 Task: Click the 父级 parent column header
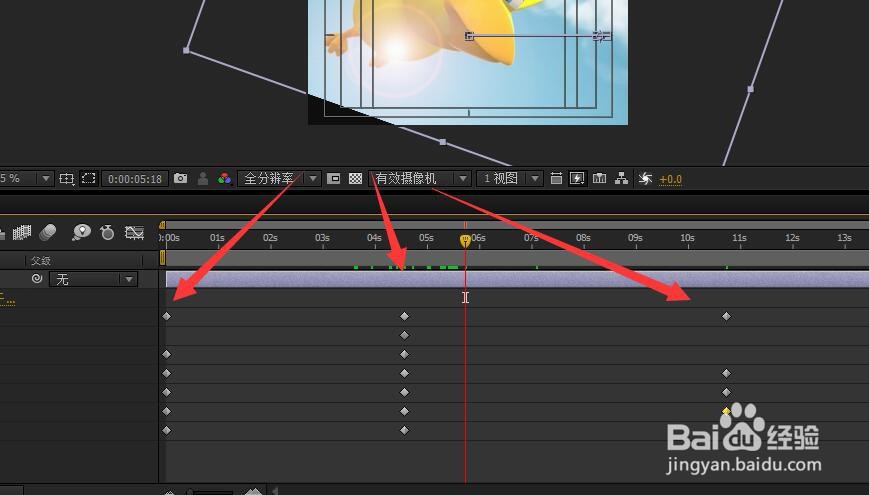[x=40, y=260]
